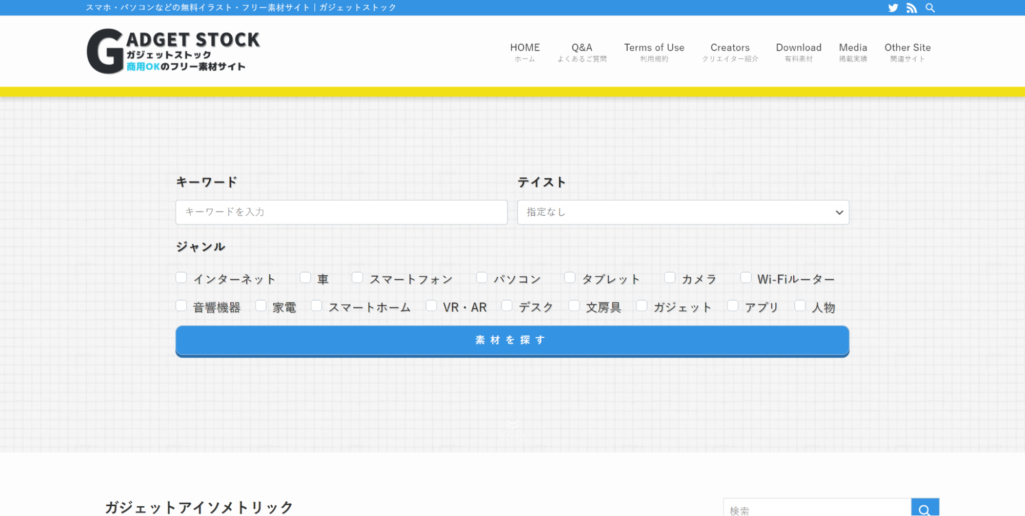Enable the インターネット checkbox
The height and width of the screenshot is (516, 1025).
click(181, 278)
